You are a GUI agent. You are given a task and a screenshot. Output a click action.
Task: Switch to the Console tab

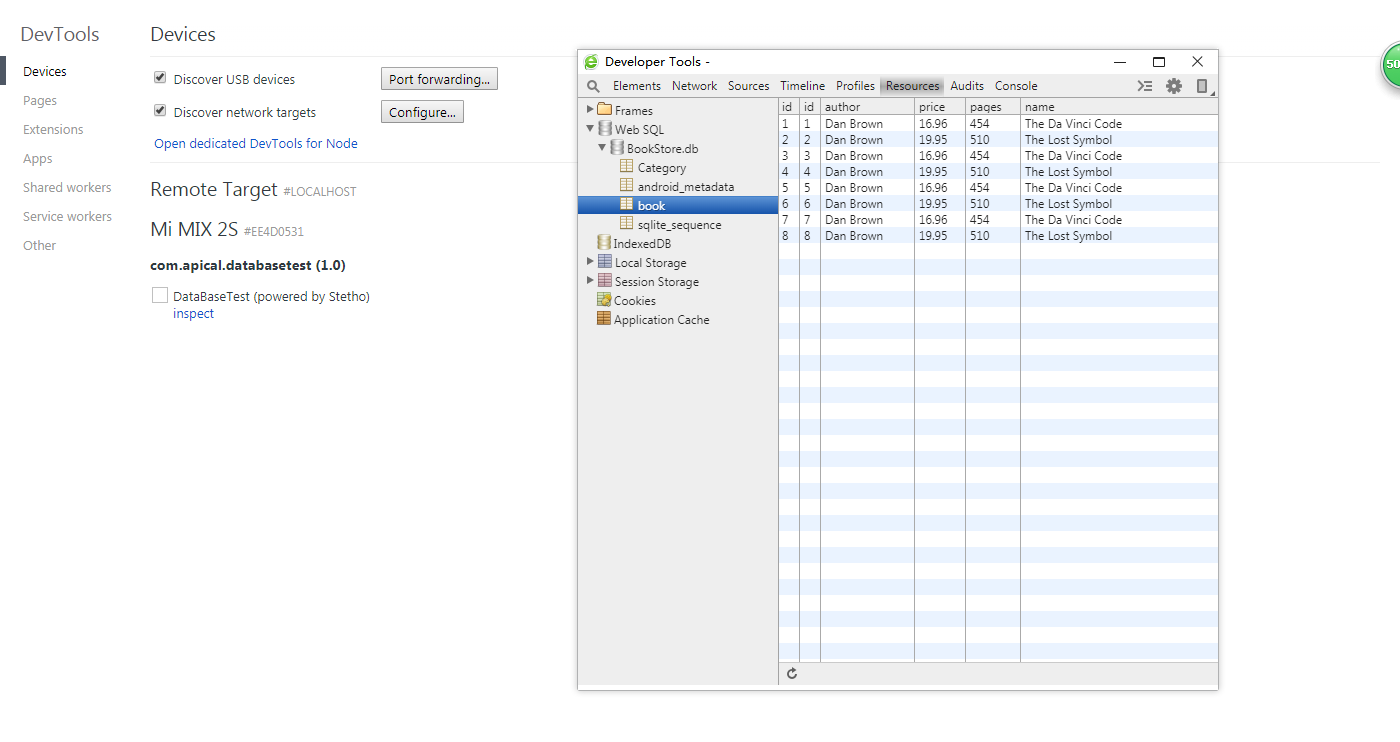pyautogui.click(x=1016, y=86)
